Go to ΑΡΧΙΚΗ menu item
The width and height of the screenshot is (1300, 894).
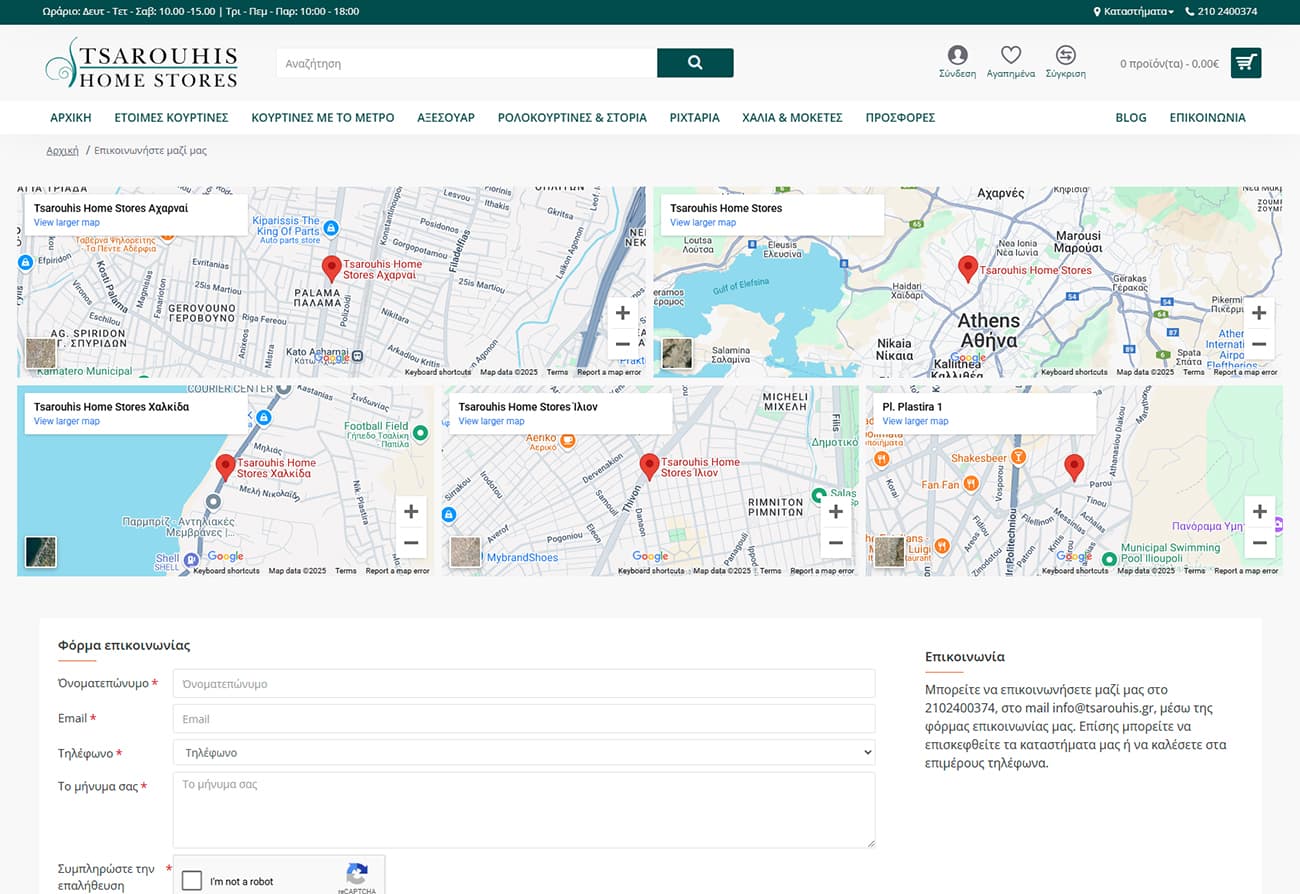pos(71,117)
